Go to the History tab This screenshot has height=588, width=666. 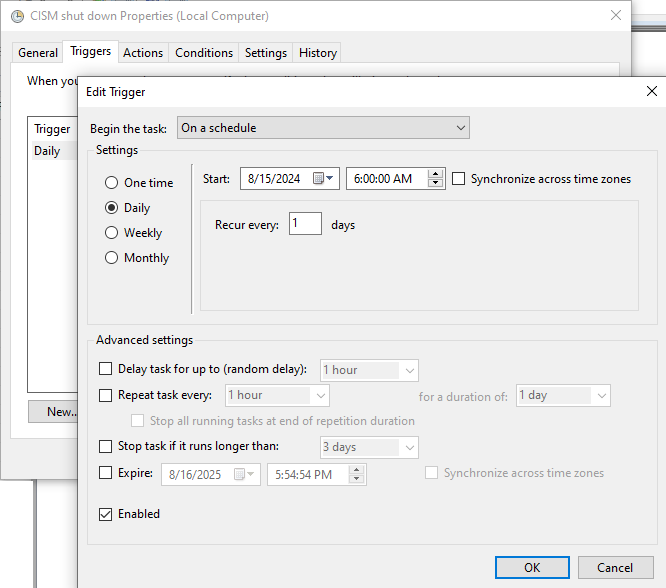tap(318, 53)
